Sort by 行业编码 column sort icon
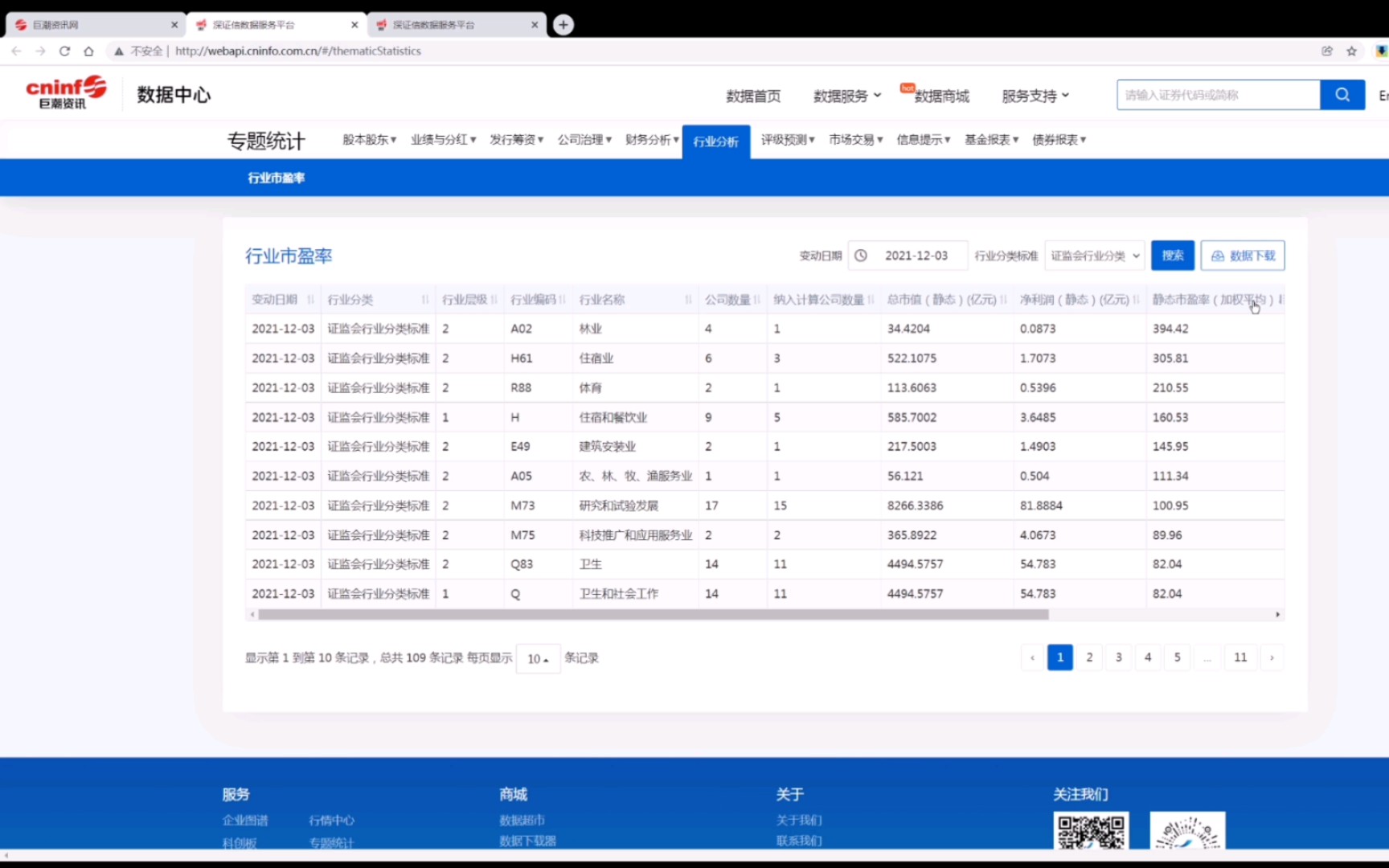 pos(562,300)
